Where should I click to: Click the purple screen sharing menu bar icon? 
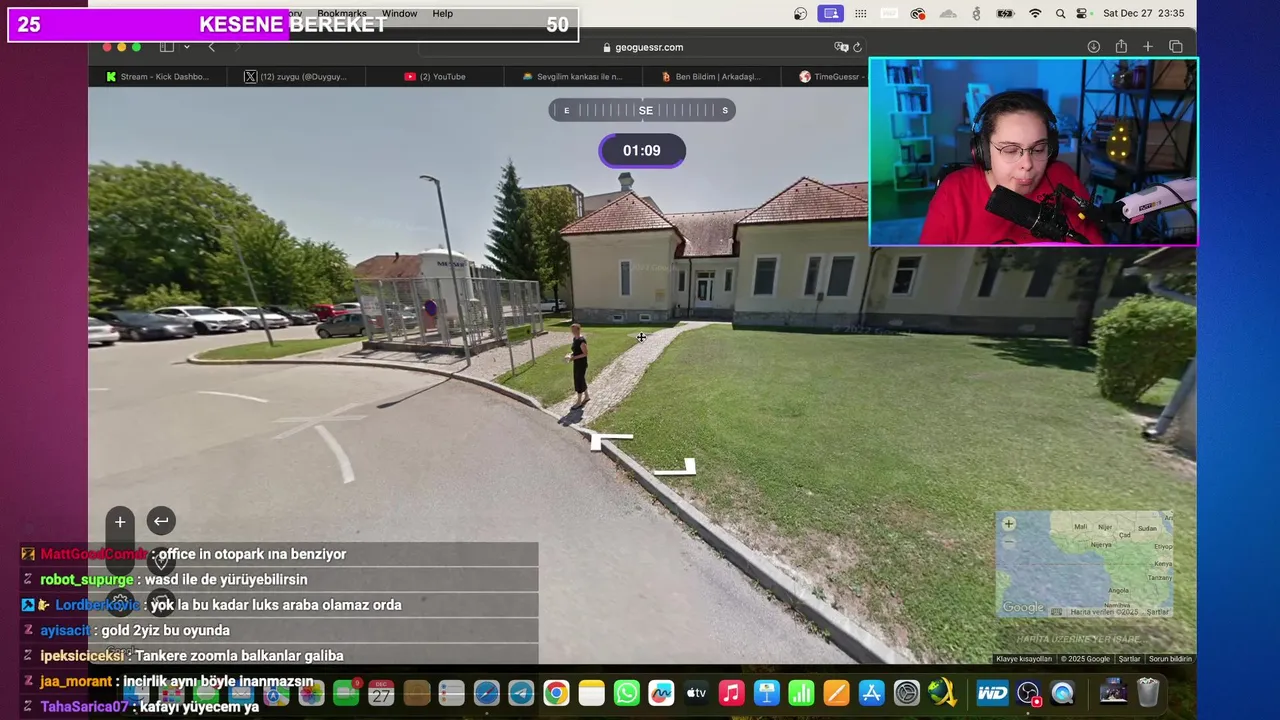(x=830, y=14)
